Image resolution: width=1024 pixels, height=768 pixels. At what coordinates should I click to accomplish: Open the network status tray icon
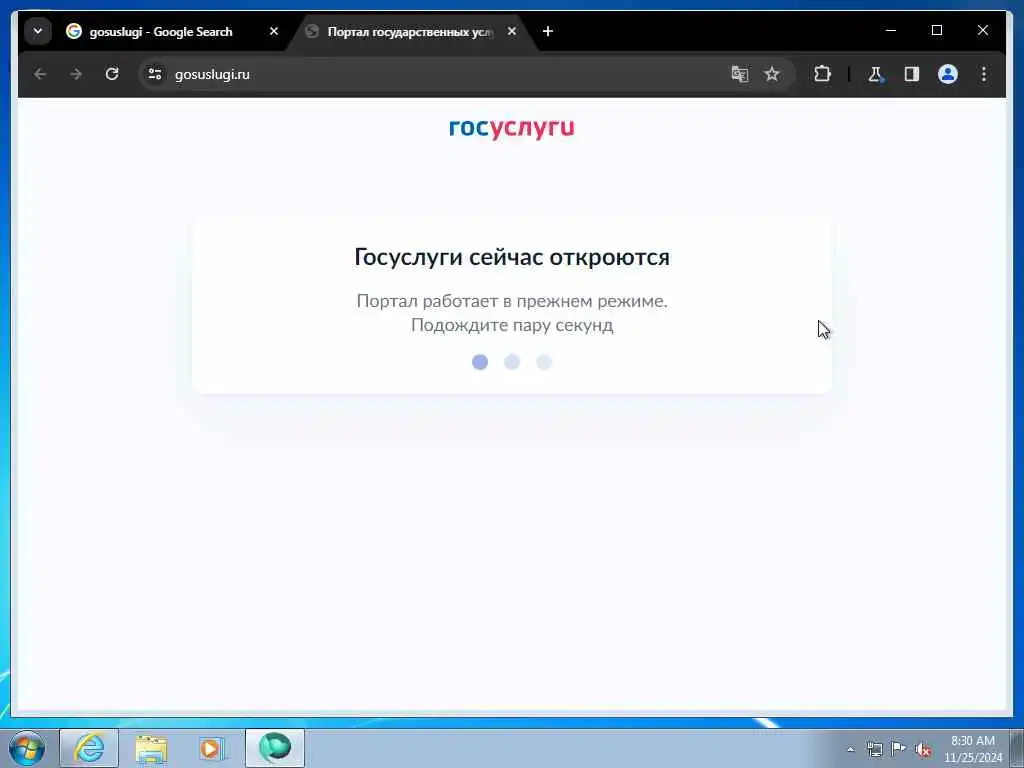[x=874, y=750]
